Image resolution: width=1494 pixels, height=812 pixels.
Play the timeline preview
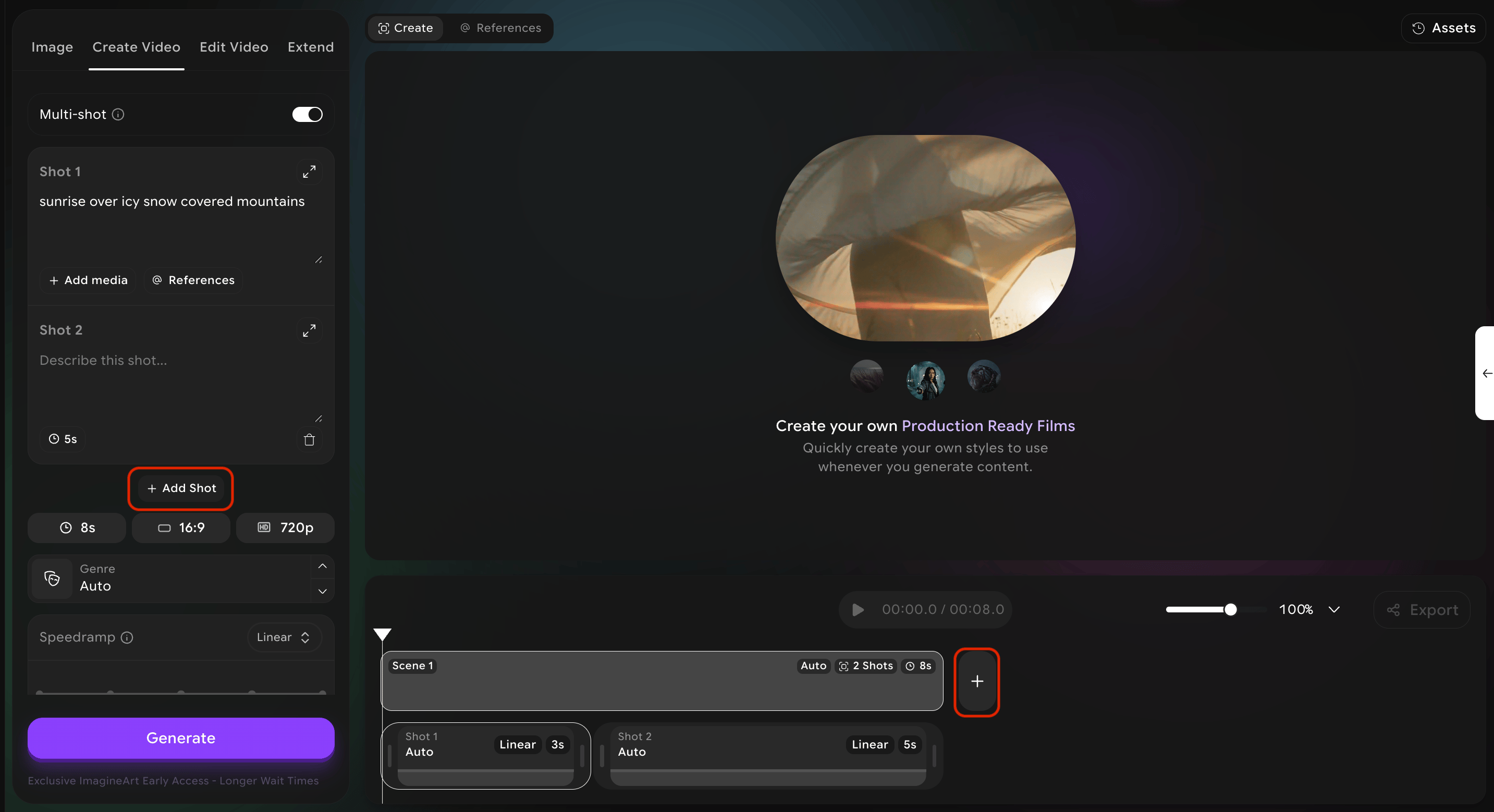(859, 610)
